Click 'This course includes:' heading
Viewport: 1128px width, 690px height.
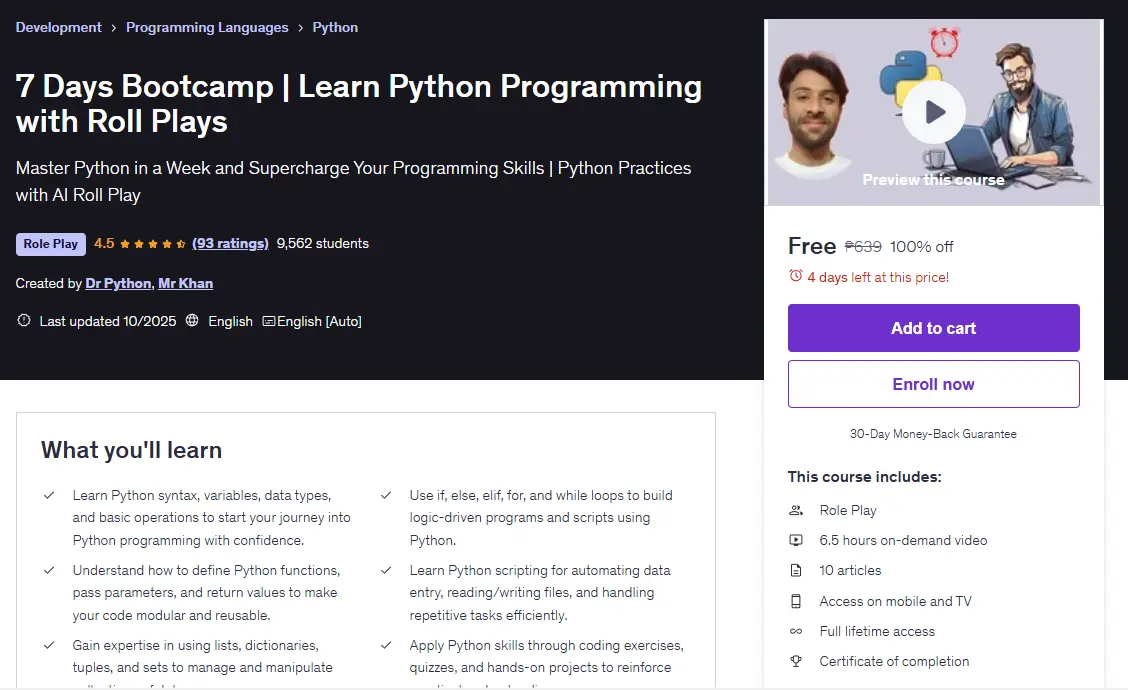pos(865,477)
